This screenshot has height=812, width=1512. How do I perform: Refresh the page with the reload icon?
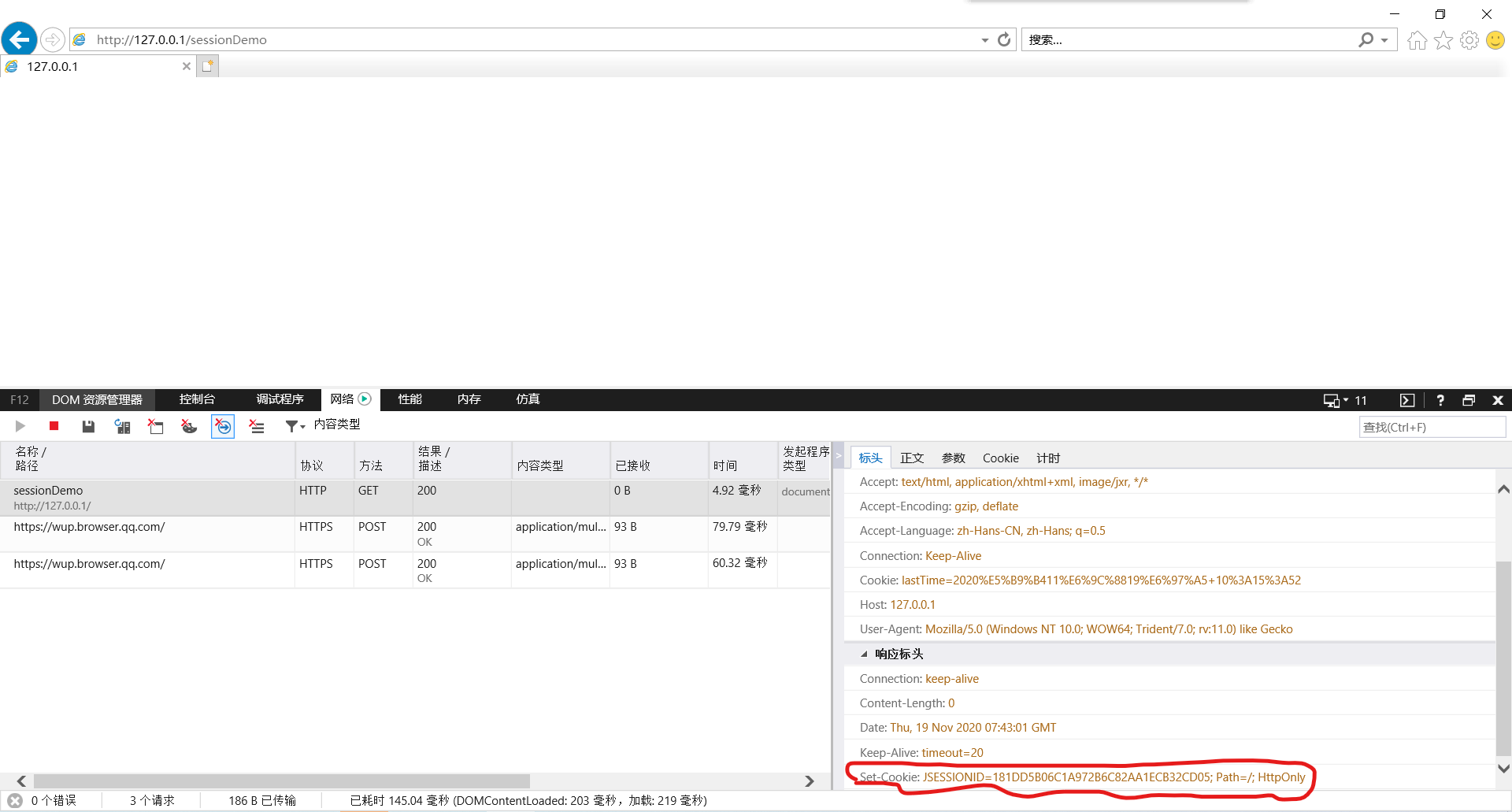pos(1003,39)
